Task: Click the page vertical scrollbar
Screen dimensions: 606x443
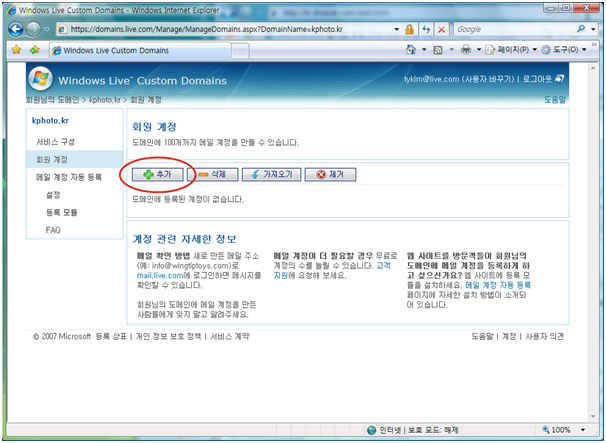Action: click(x=593, y=242)
